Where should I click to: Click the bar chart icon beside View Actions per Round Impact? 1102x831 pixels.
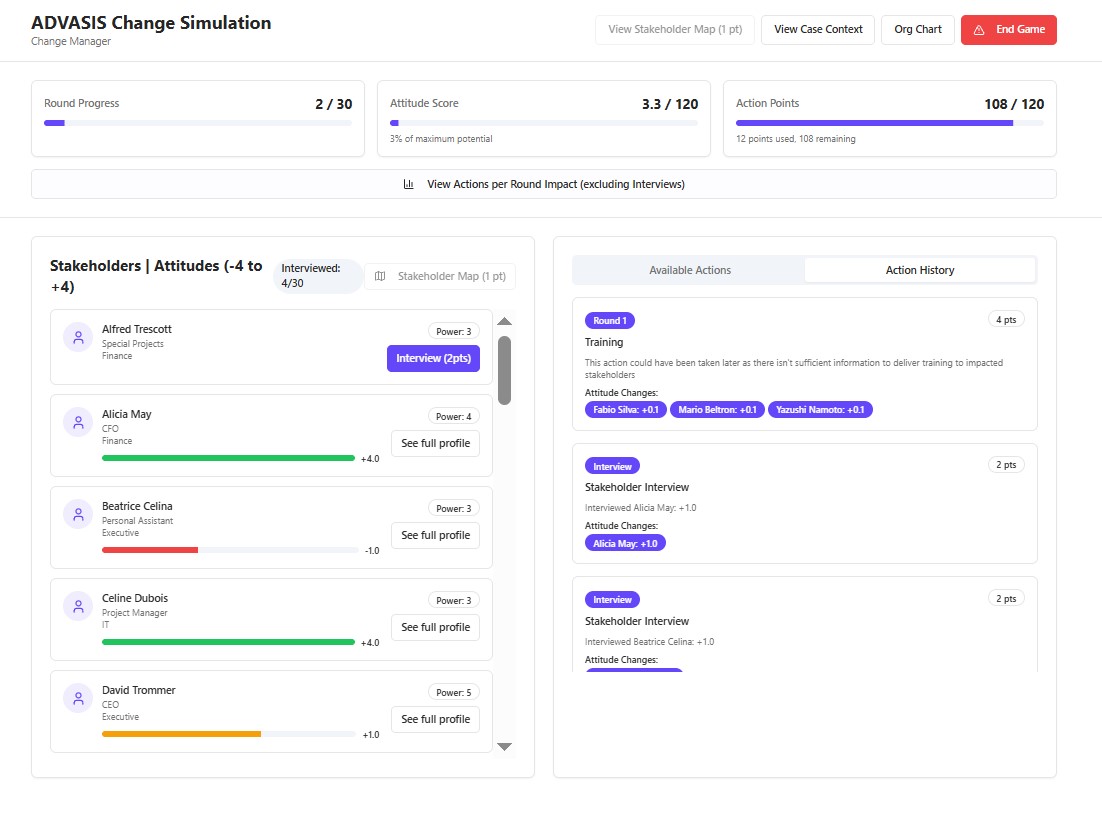pos(408,184)
